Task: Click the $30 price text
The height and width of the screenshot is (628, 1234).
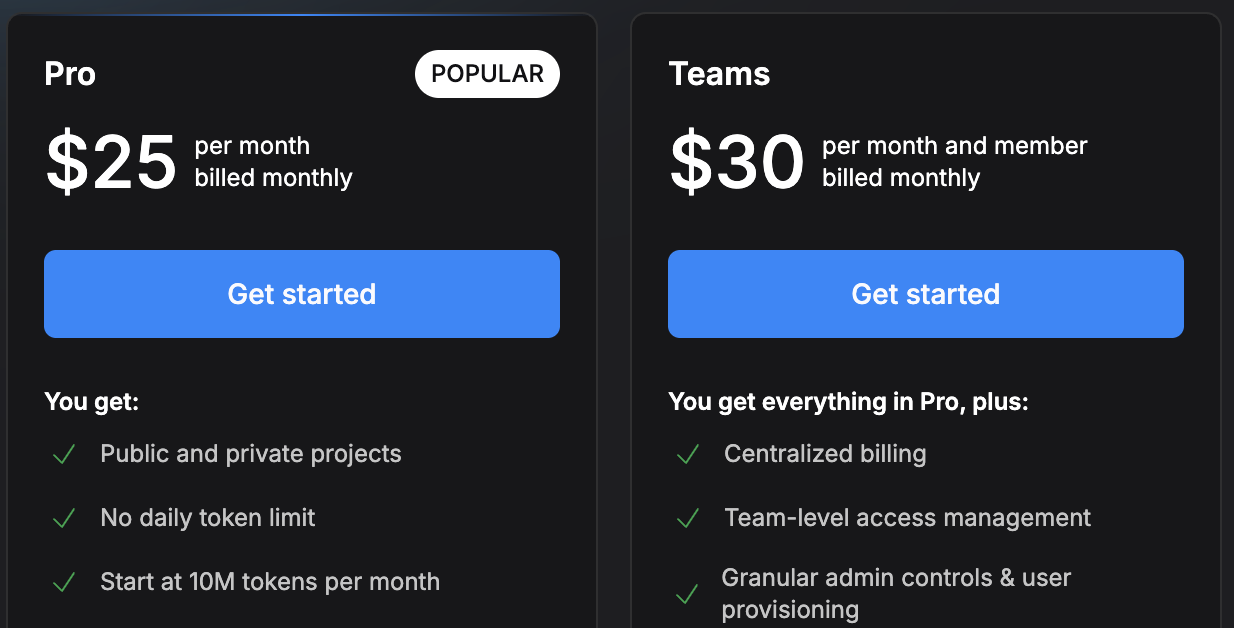Action: pyautogui.click(x=736, y=162)
